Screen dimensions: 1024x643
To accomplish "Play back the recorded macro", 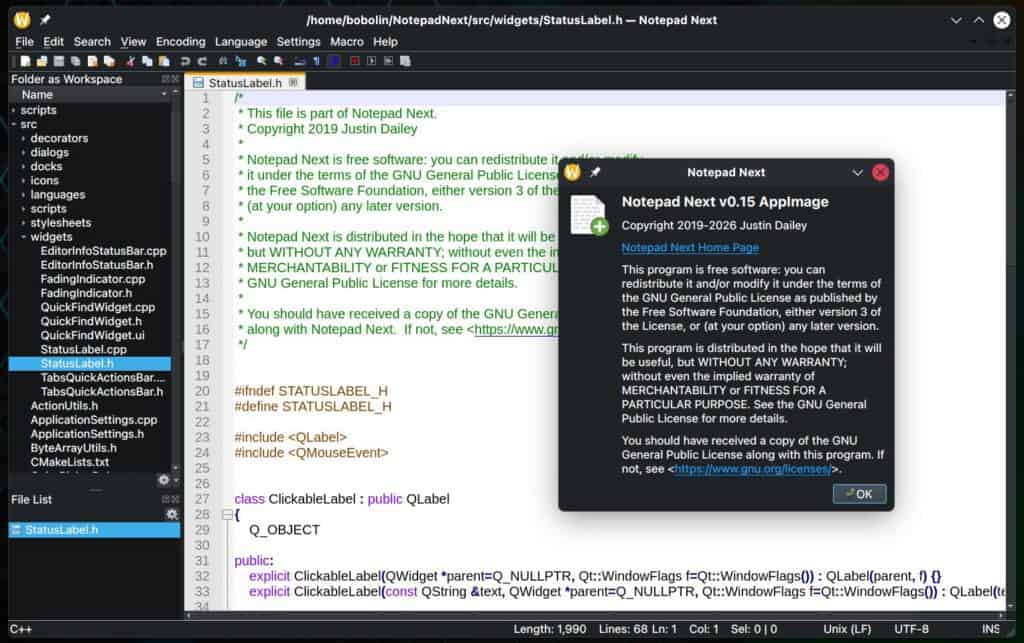I will pos(372,61).
